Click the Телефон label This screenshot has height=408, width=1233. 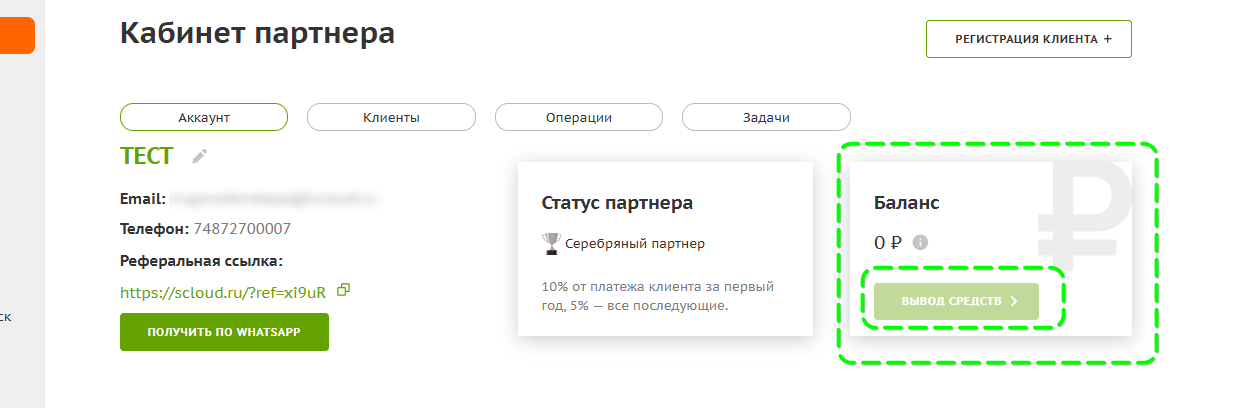coord(154,229)
